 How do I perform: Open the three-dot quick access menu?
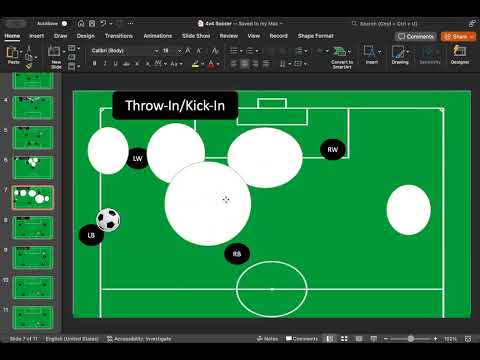[x=131, y=23]
